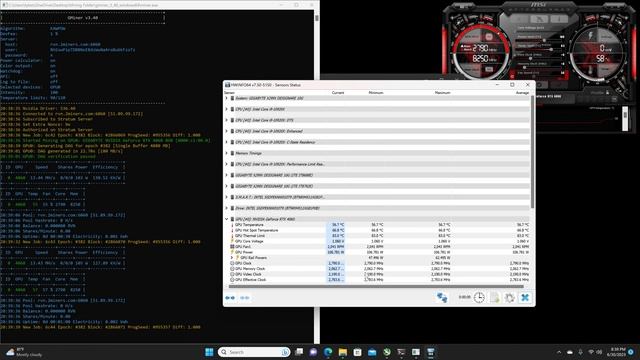Open Microsoft Edge from the taskbar
Viewport: 640px width, 360px height.
point(328,352)
